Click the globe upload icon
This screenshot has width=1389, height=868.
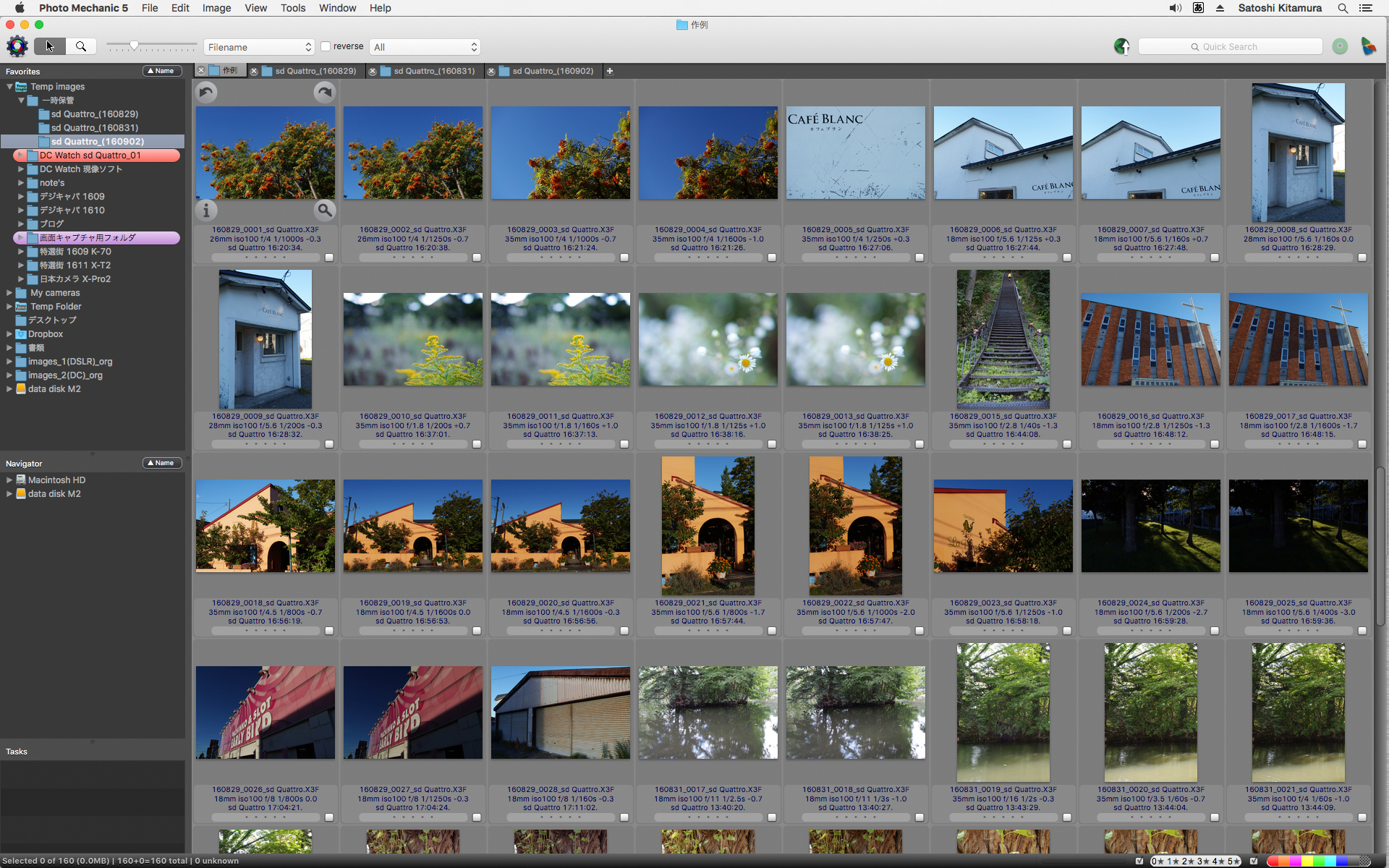point(1121,46)
